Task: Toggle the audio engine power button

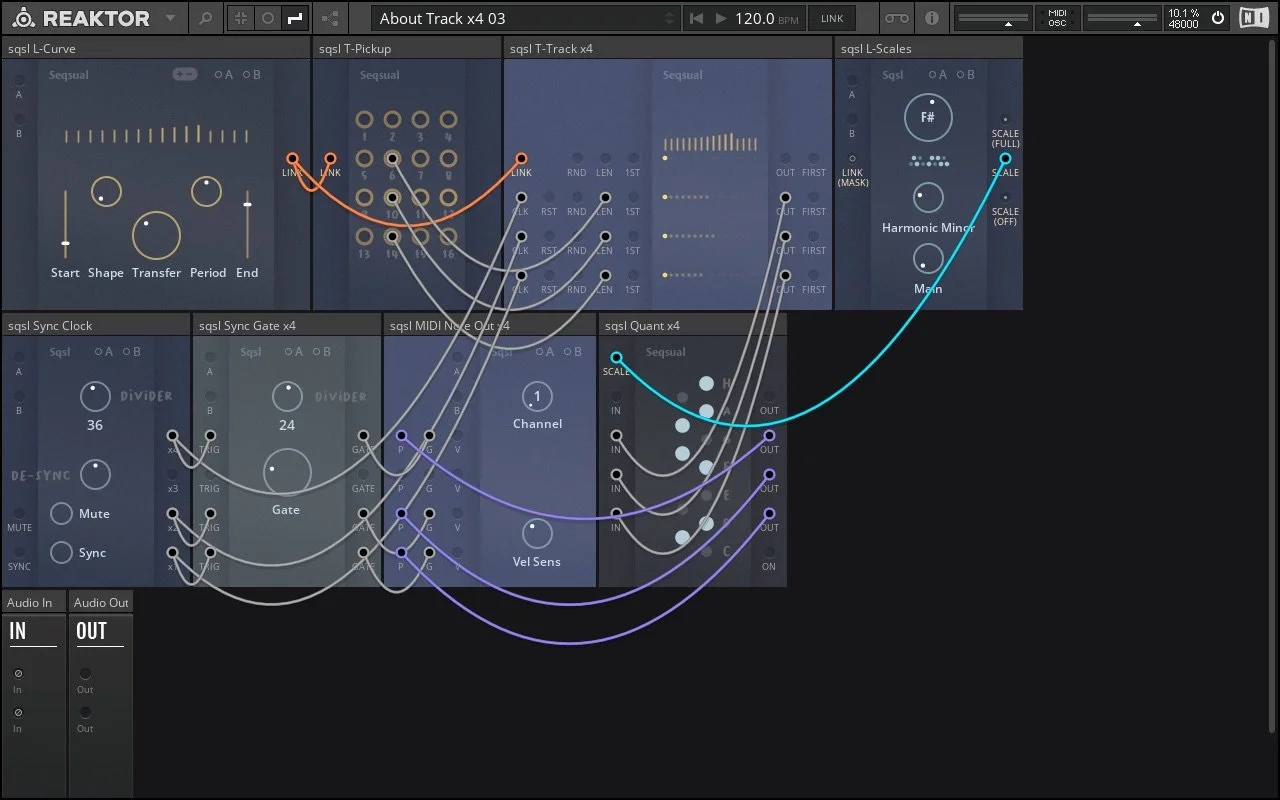Action: [1217, 18]
